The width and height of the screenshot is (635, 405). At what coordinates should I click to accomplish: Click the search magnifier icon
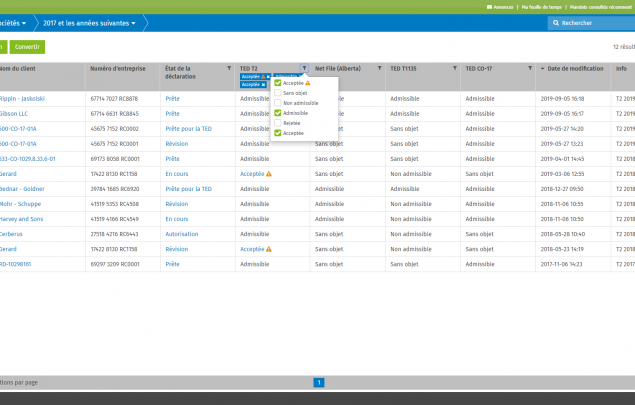coord(556,22)
